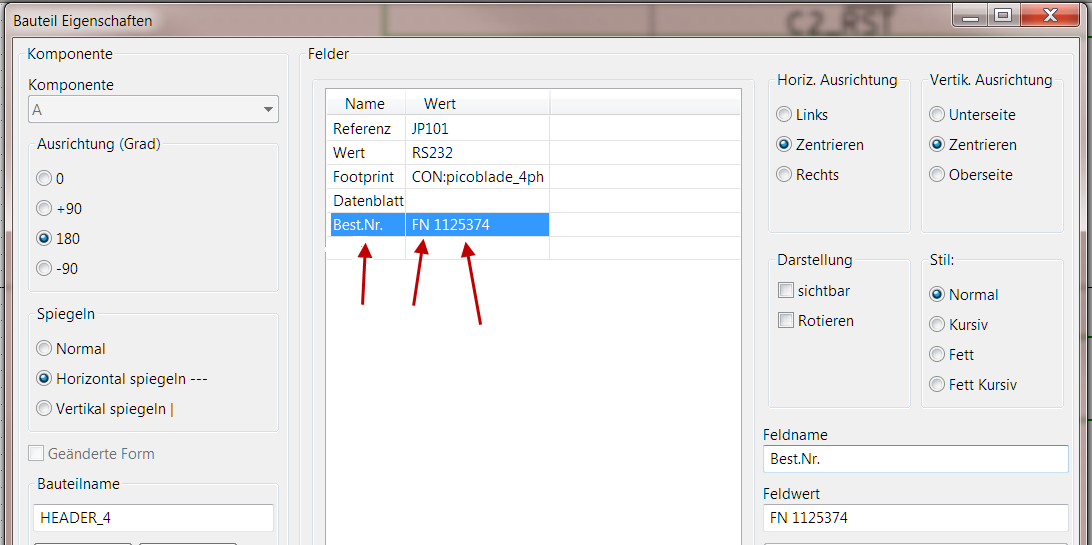This screenshot has height=545, width=1092.
Task: Select the +90 degree Ausrichtung option
Action: point(44,208)
